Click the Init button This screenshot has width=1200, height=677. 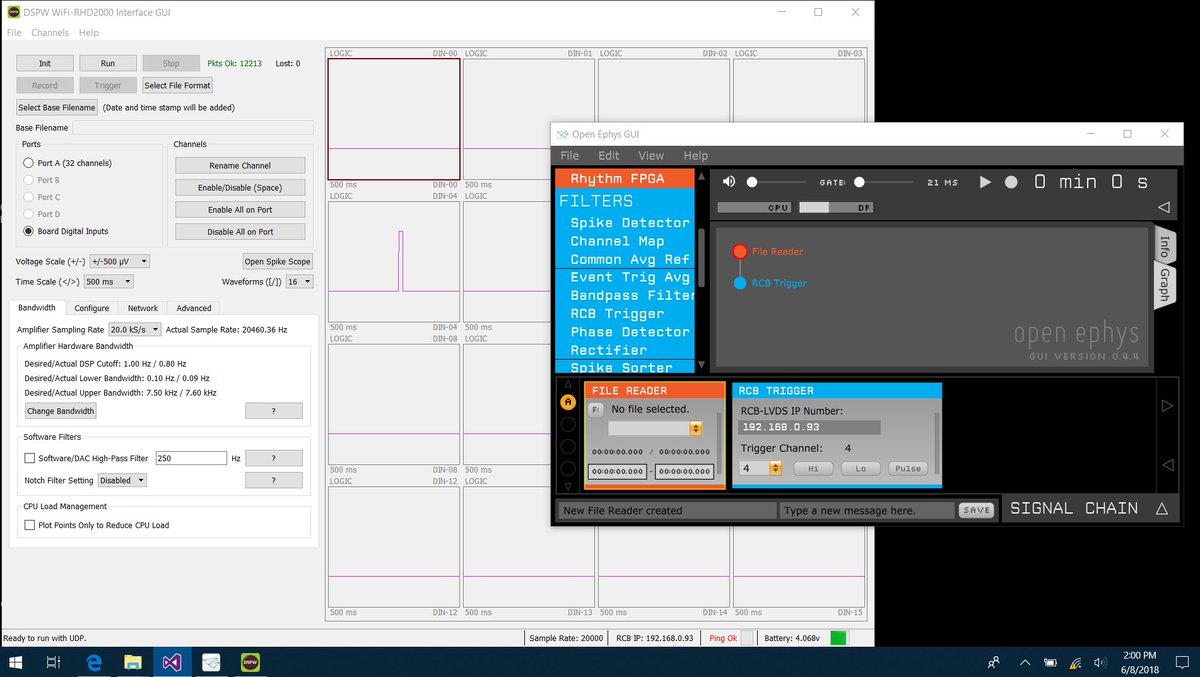pyautogui.click(x=45, y=63)
